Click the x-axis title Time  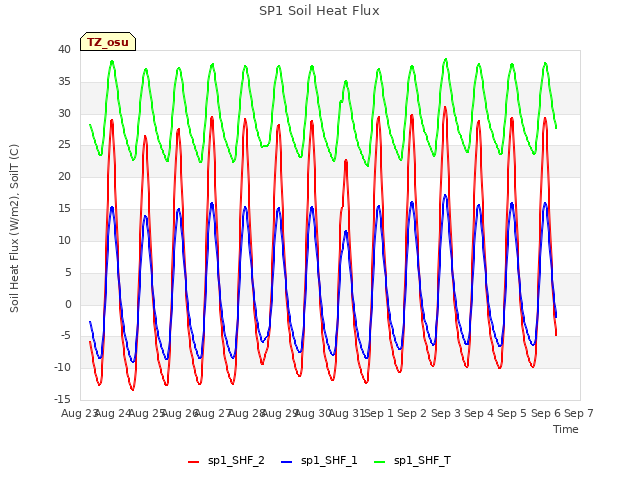click(566, 429)
